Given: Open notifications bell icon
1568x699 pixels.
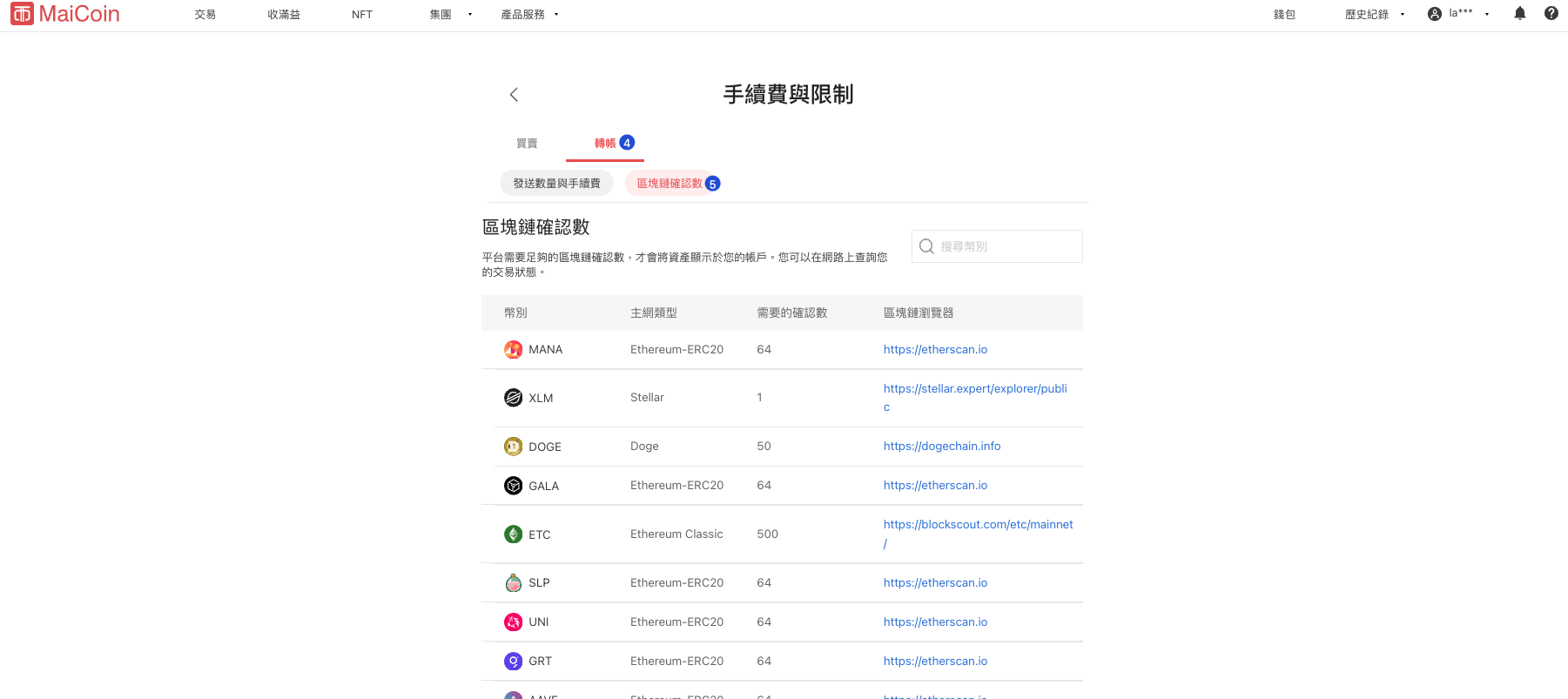Looking at the screenshot, I should [1520, 13].
